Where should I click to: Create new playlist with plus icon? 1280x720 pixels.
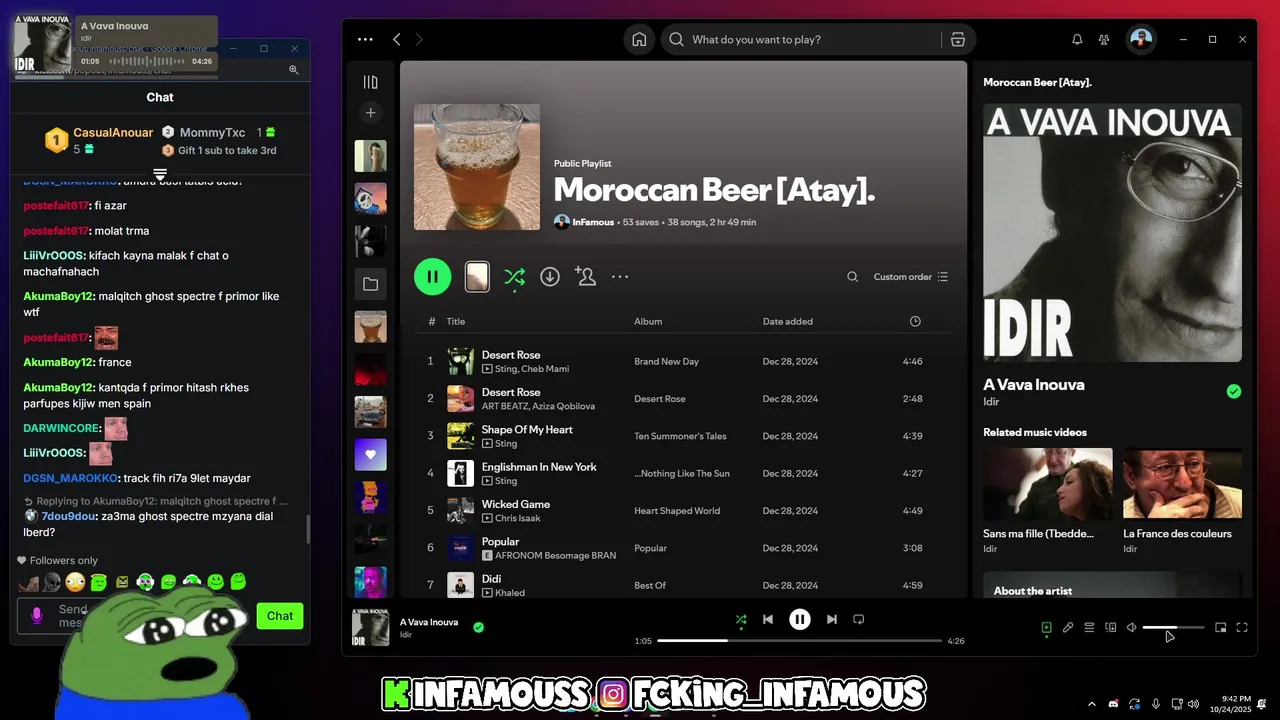click(x=371, y=113)
